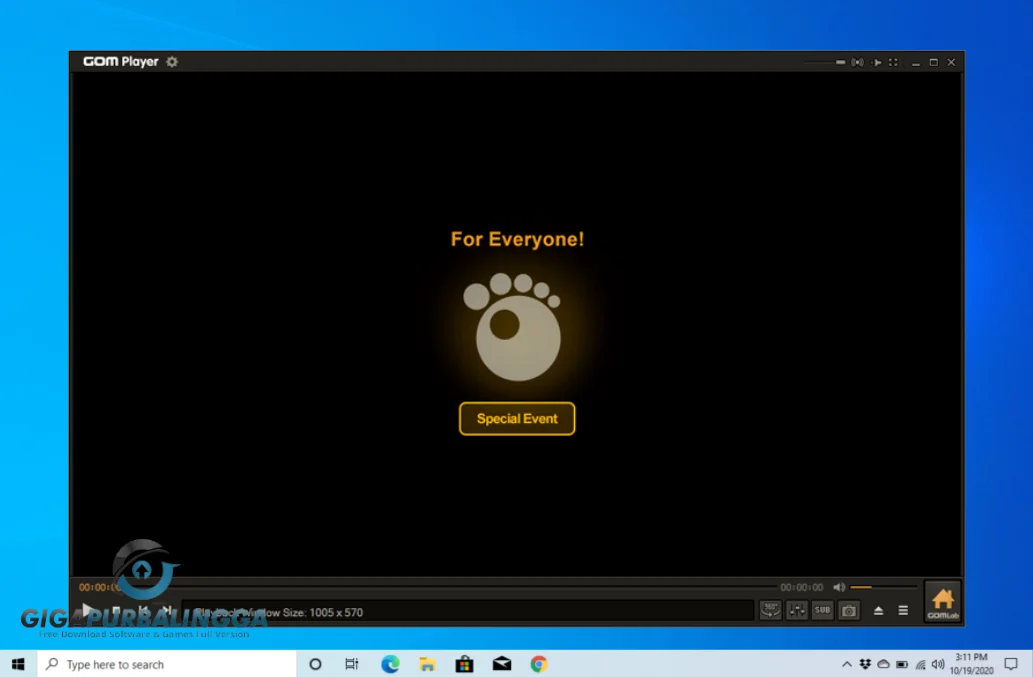Viewport: 1033px width, 677px height.
Task: Click the Special Event button
Action: (516, 418)
